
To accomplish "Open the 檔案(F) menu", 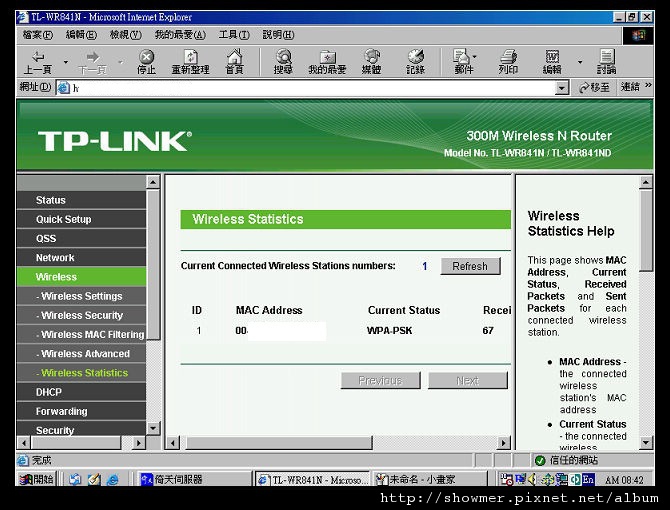I will point(38,35).
